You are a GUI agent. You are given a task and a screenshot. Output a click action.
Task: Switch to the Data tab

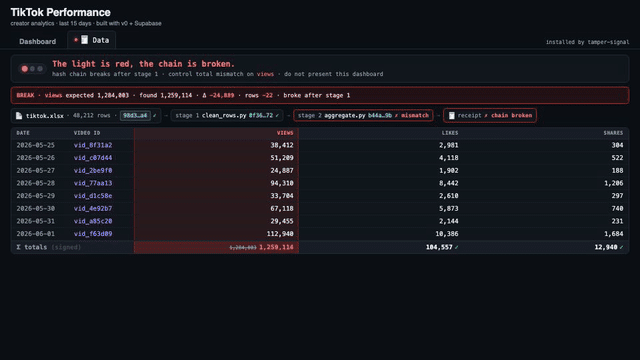91,40
